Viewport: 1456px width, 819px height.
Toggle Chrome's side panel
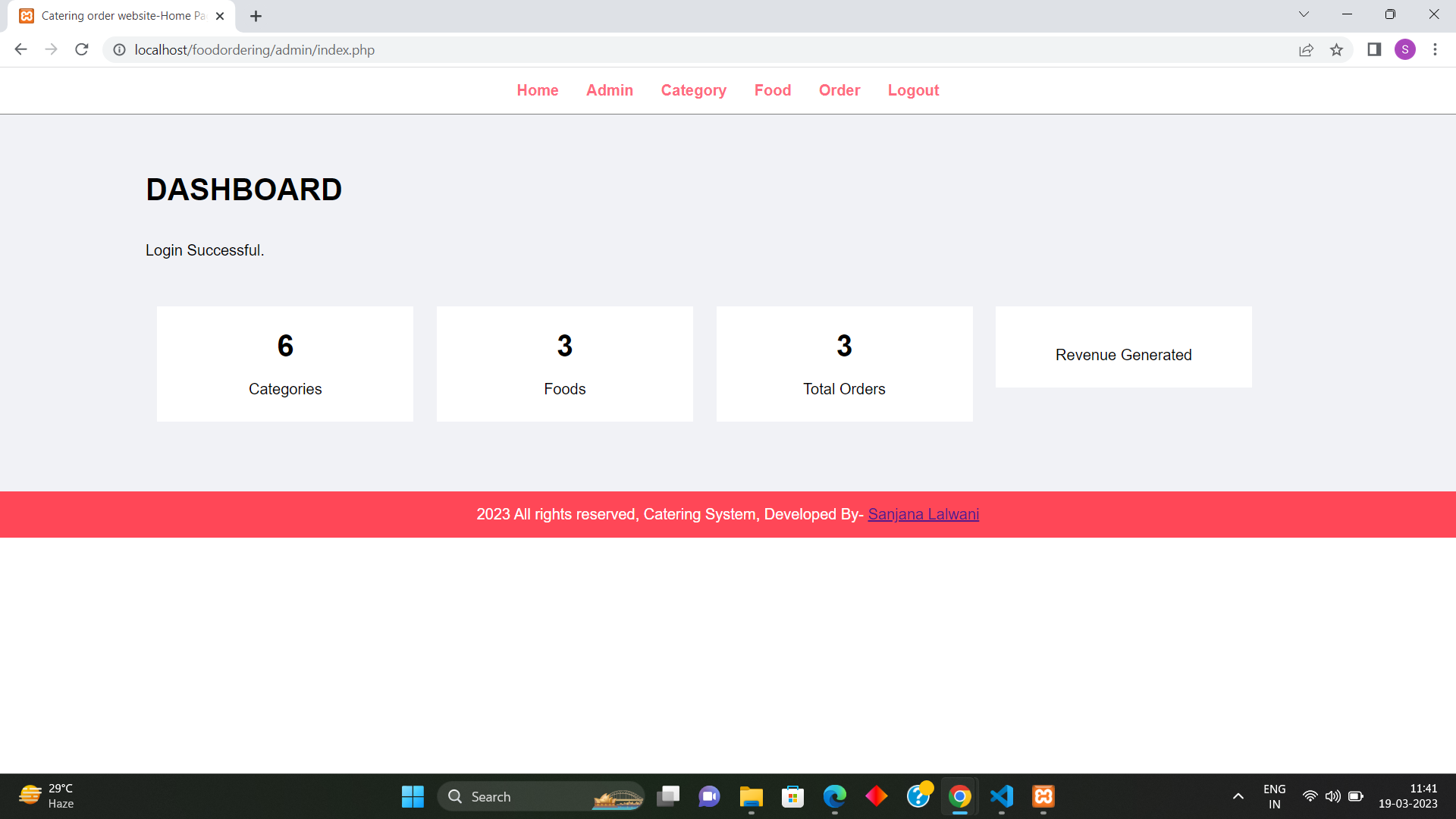click(x=1373, y=49)
